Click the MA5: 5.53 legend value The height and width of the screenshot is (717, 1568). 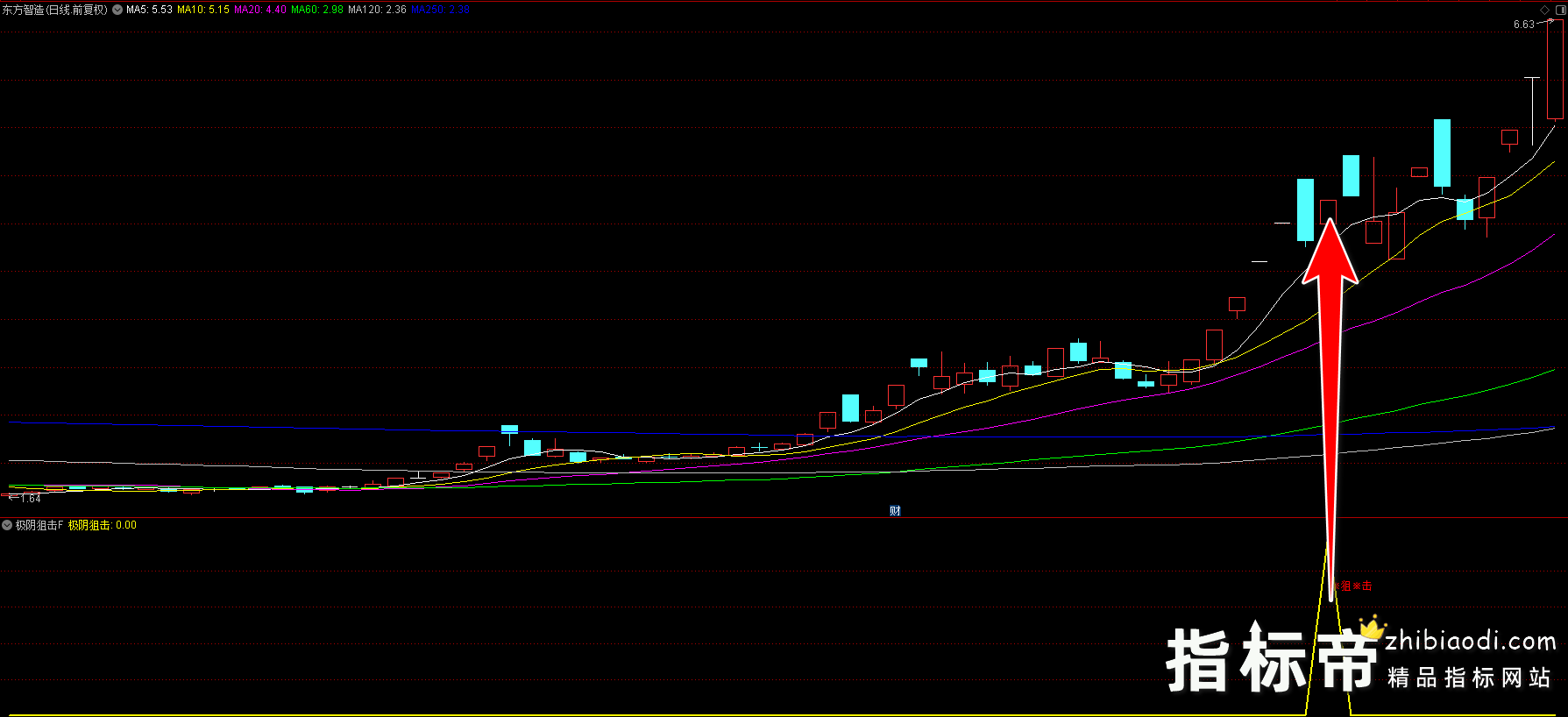pos(149,10)
